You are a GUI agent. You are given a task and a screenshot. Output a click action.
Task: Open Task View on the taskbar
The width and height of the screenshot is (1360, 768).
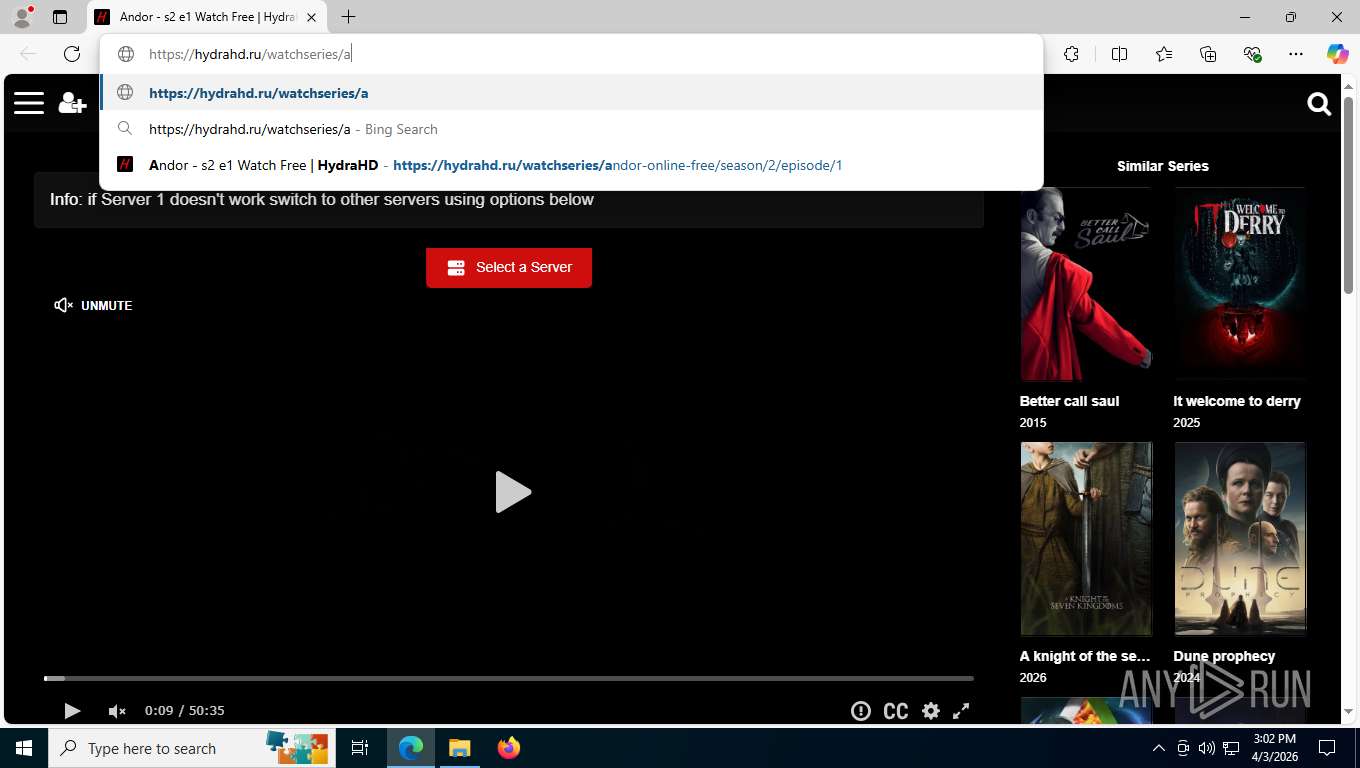(360, 748)
